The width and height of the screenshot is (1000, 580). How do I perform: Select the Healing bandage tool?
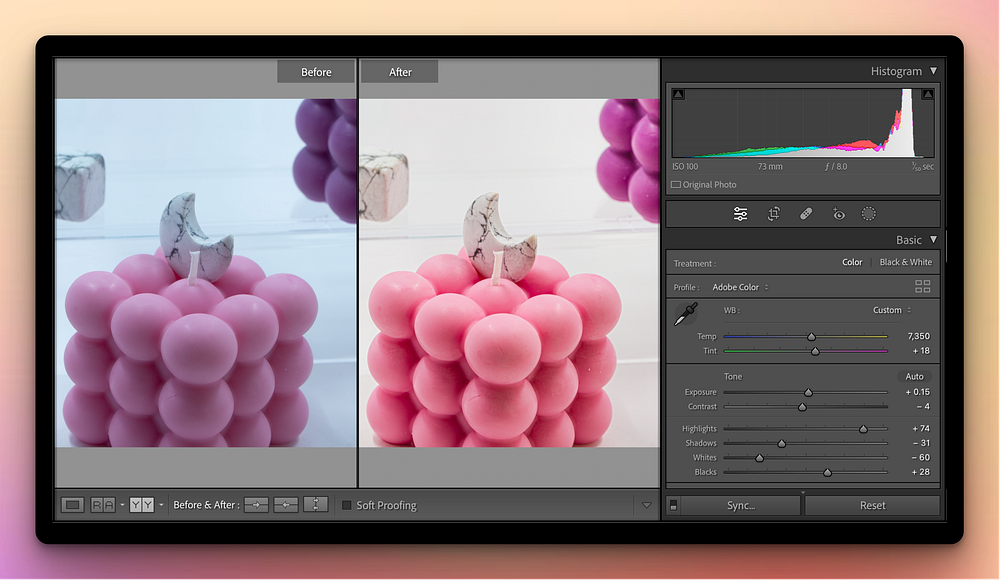[806, 214]
